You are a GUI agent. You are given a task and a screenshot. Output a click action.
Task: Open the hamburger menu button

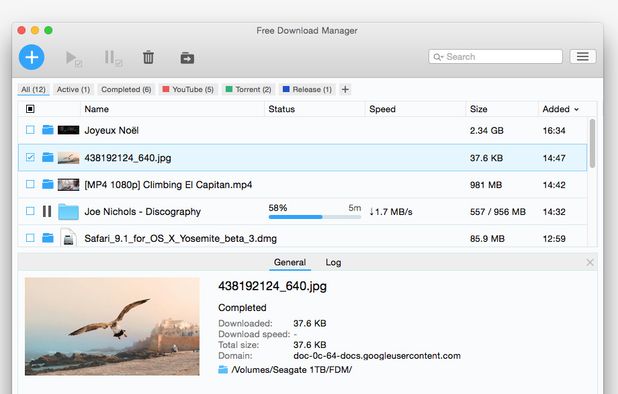pyautogui.click(x=583, y=56)
